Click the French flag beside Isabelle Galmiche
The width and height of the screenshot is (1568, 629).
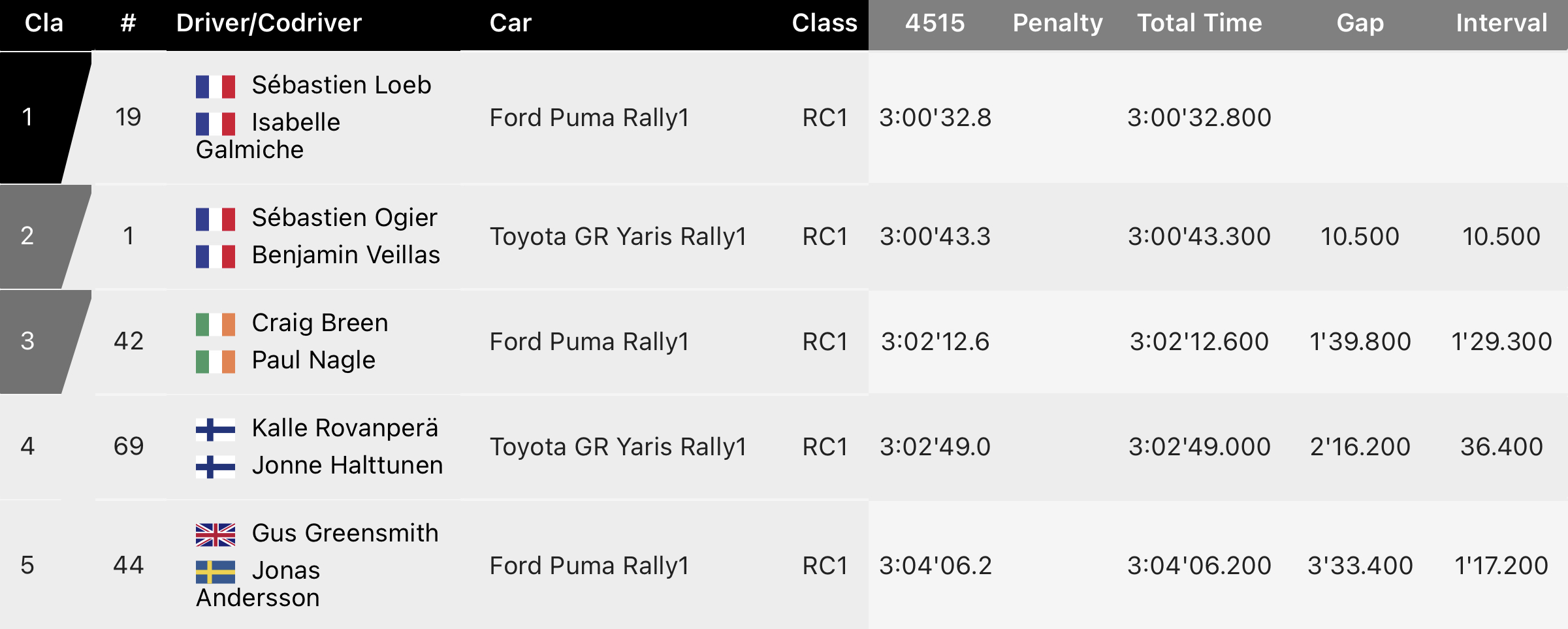(216, 123)
